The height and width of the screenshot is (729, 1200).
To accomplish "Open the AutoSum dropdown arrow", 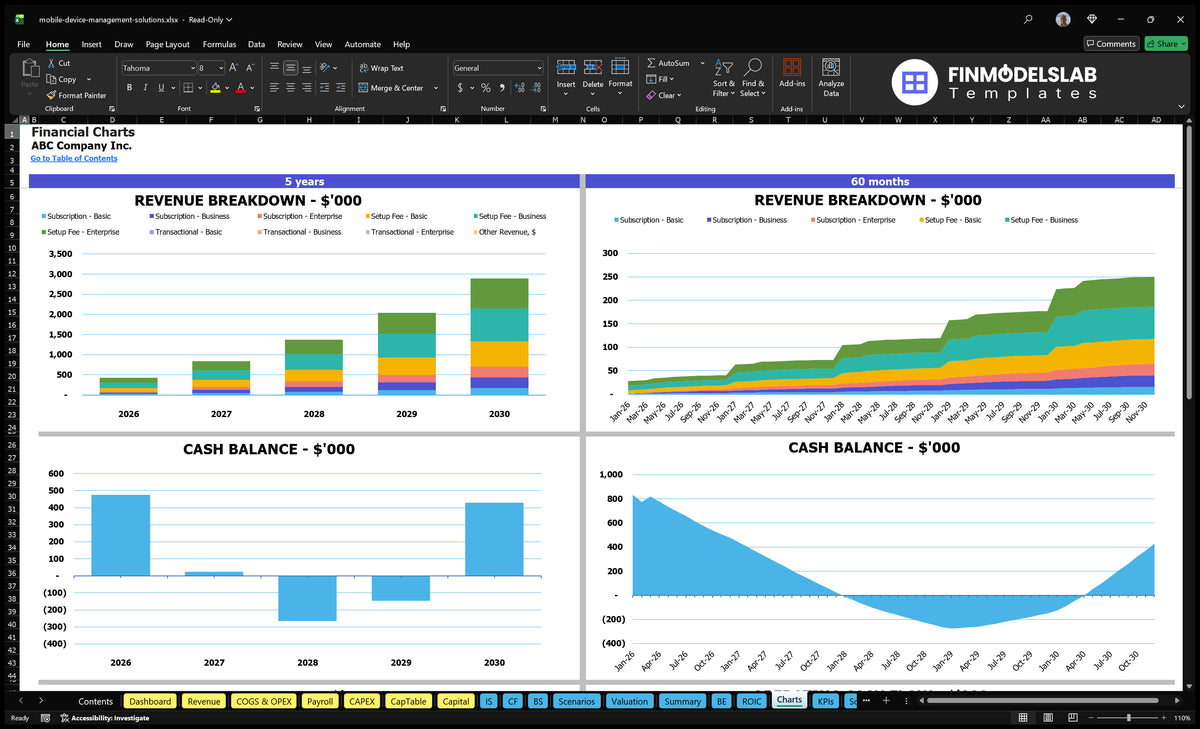I will [x=702, y=63].
